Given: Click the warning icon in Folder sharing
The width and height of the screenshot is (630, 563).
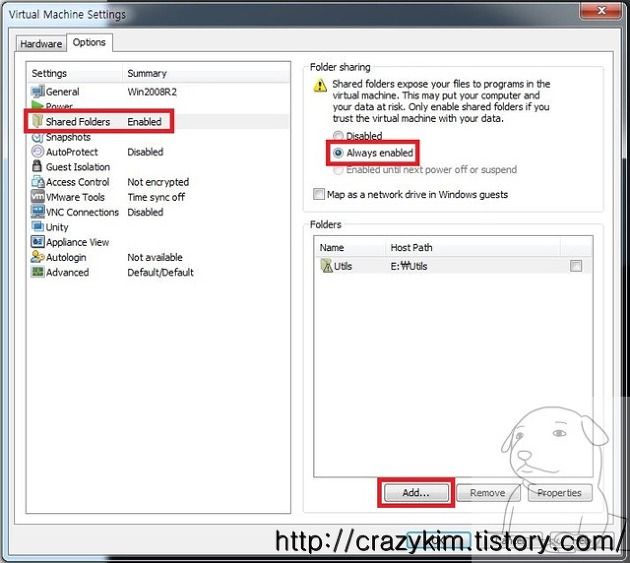Looking at the screenshot, I should tap(320, 85).
